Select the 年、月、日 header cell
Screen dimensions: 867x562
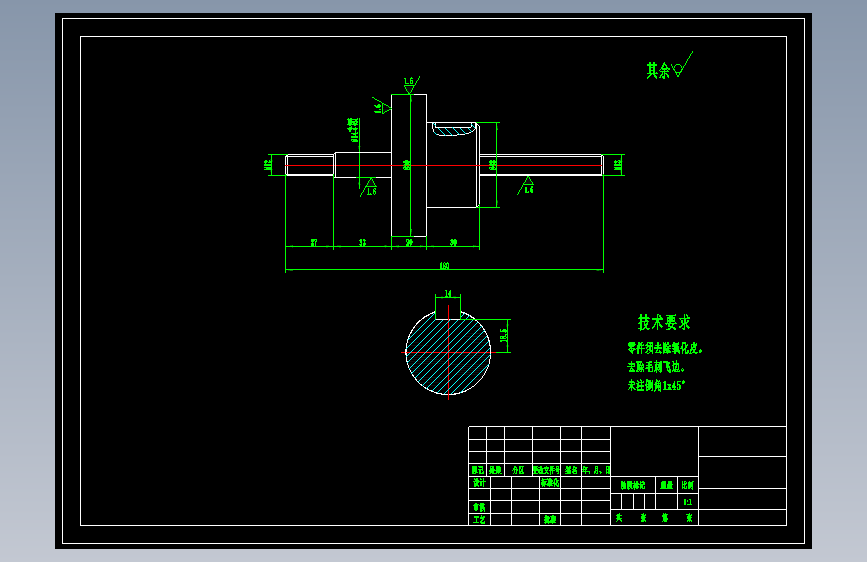pos(596,470)
